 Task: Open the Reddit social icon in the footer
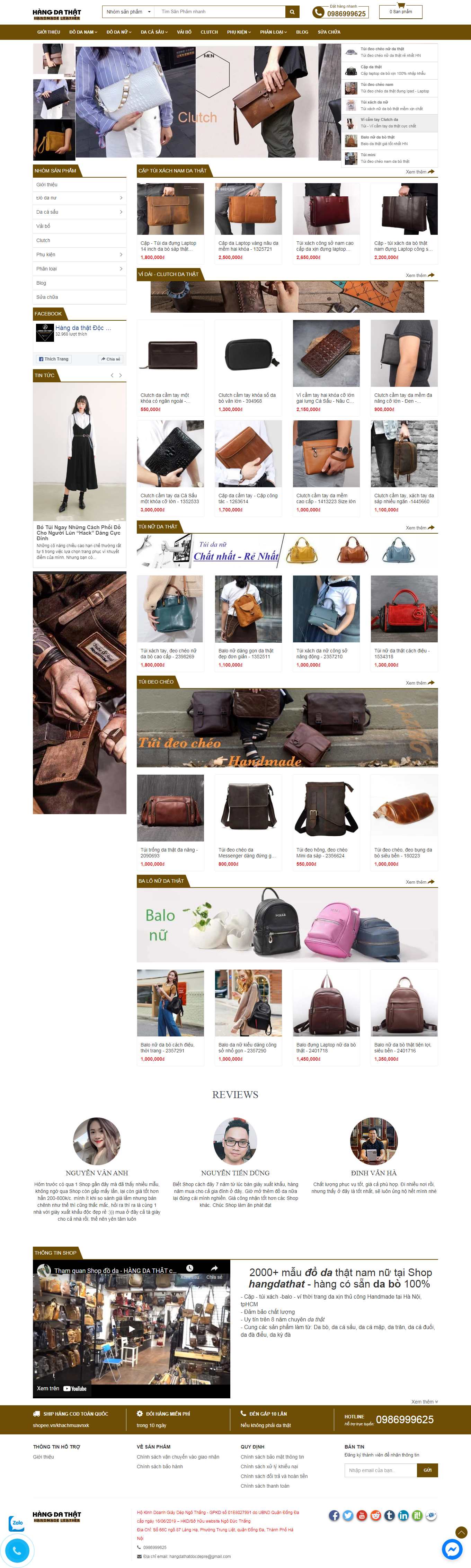375,1515
